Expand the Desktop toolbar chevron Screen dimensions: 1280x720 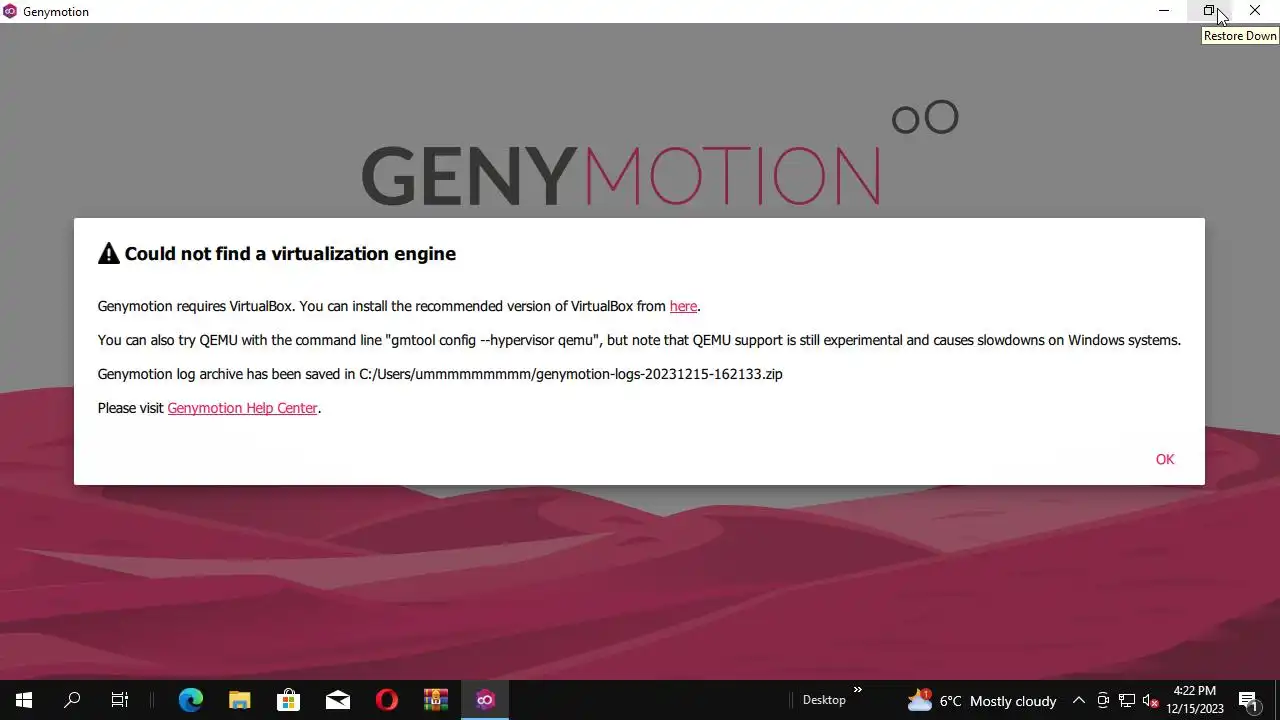[857, 690]
